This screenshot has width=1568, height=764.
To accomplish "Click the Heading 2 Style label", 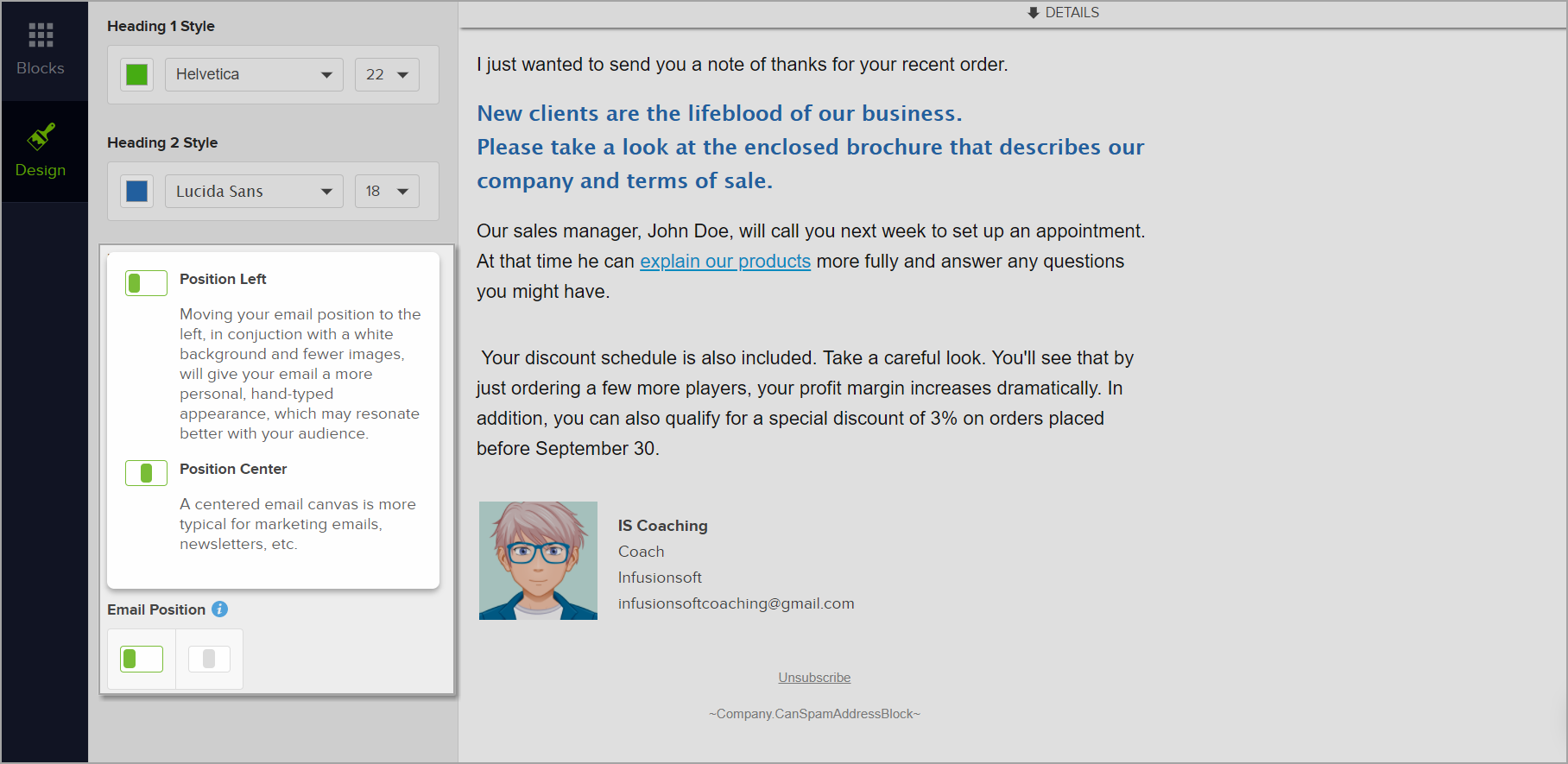I will point(162,143).
